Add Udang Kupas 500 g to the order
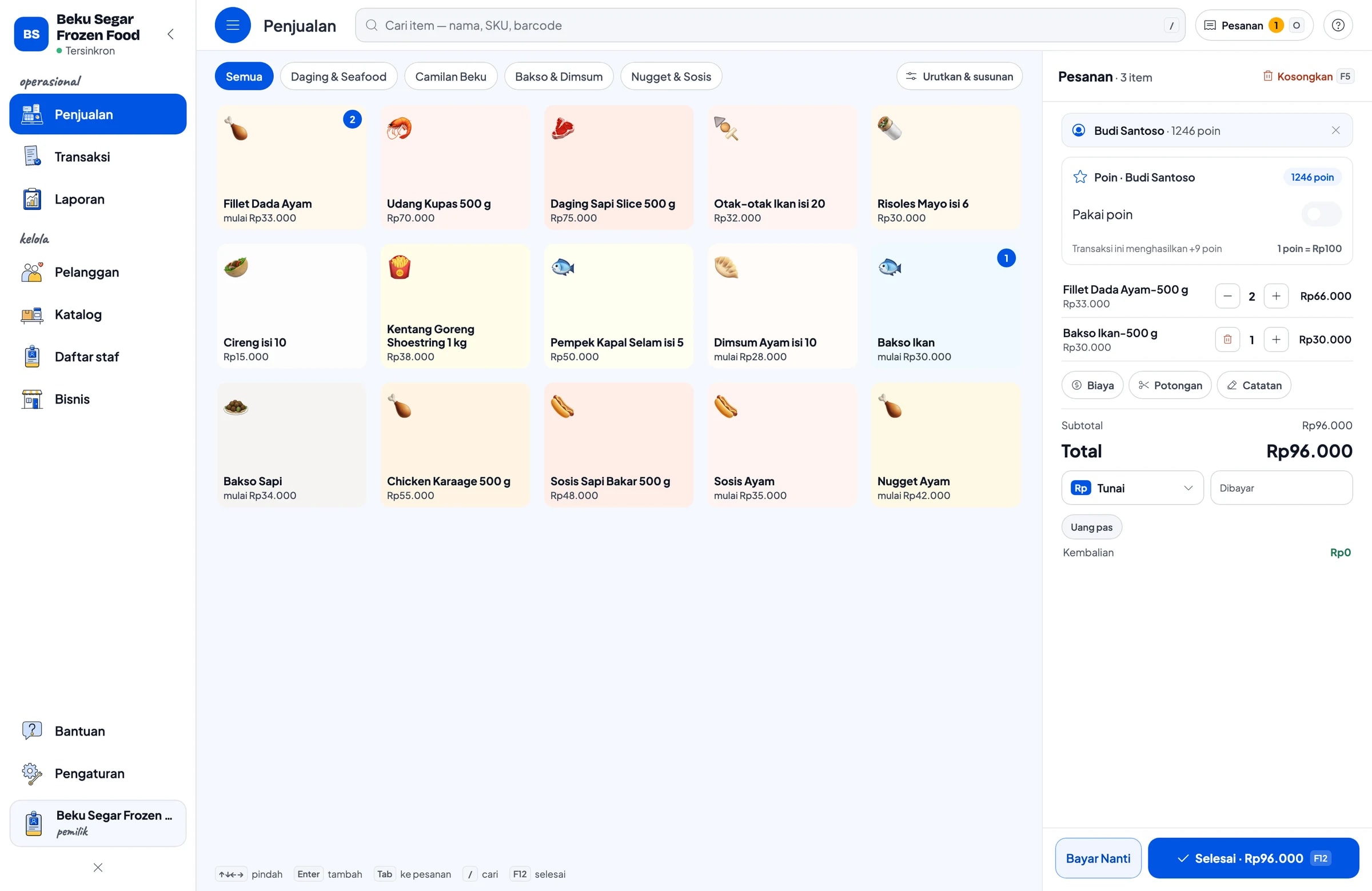 pos(455,167)
